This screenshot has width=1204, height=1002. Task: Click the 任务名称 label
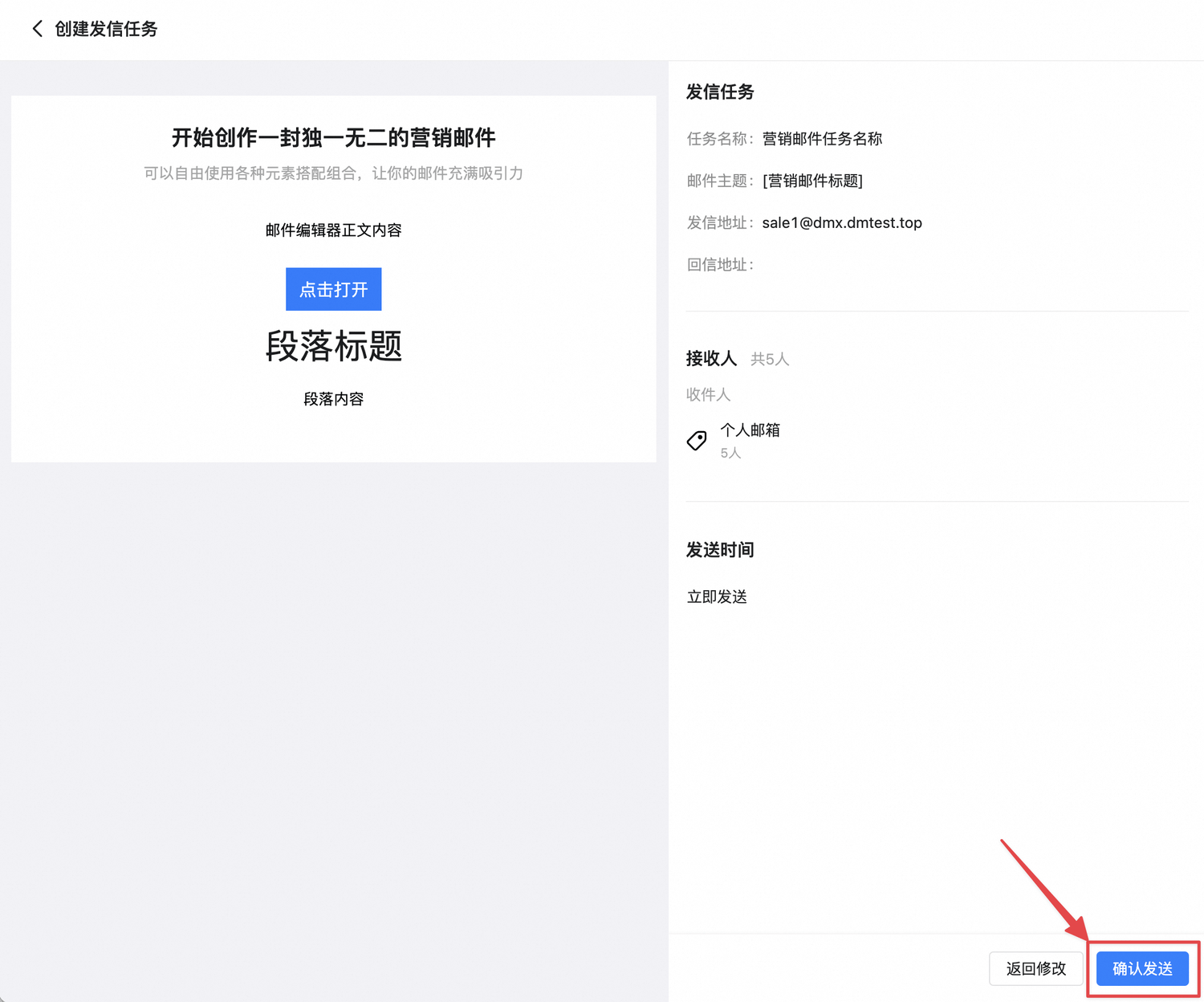[x=720, y=139]
